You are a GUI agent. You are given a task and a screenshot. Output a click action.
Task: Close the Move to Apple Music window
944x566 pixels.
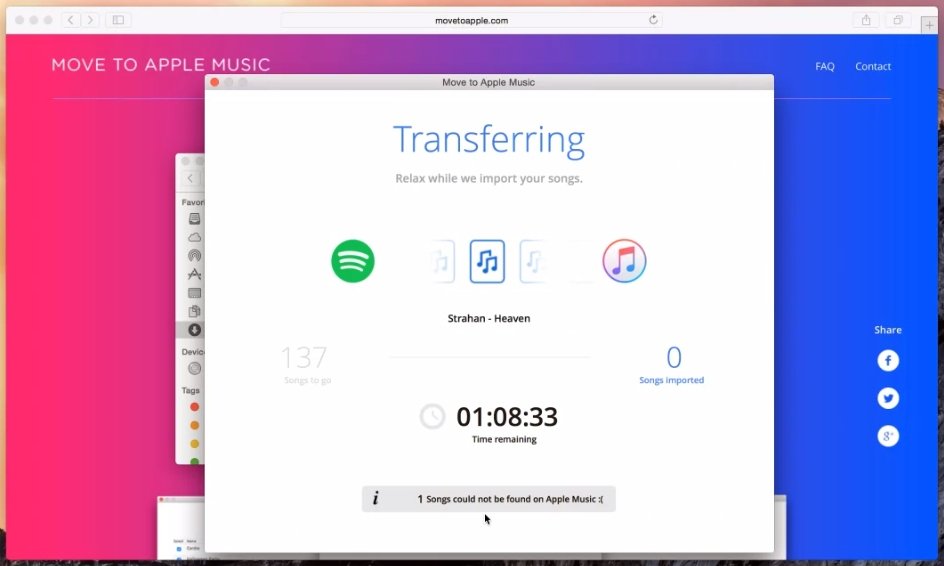[214, 82]
